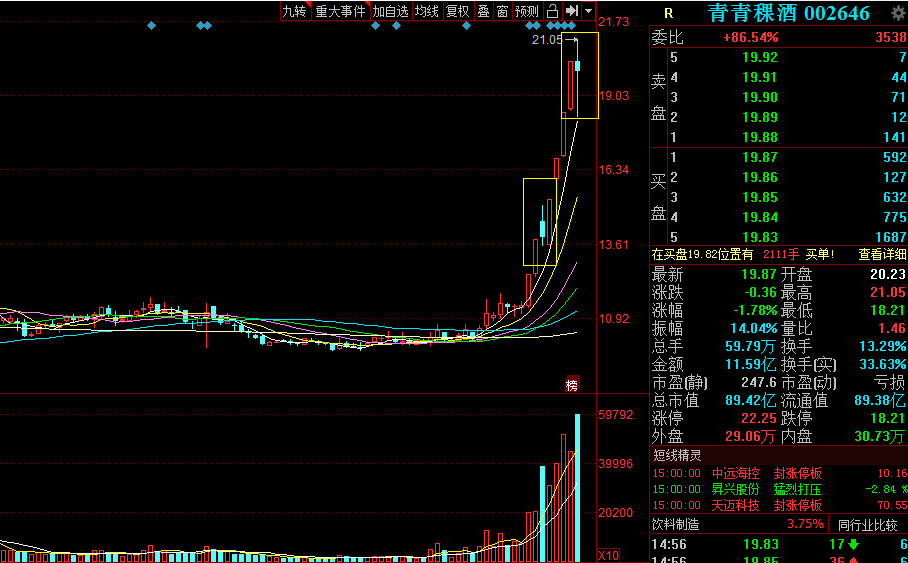The image size is (908, 563).
Task: Click the 叠 overlay button
Action: [483, 11]
